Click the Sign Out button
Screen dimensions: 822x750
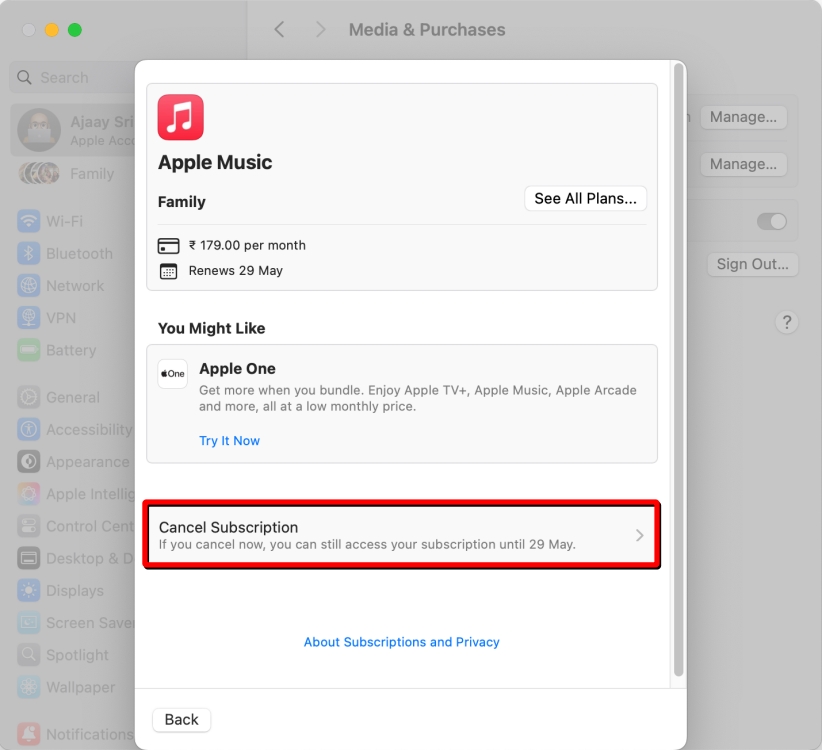[752, 264]
